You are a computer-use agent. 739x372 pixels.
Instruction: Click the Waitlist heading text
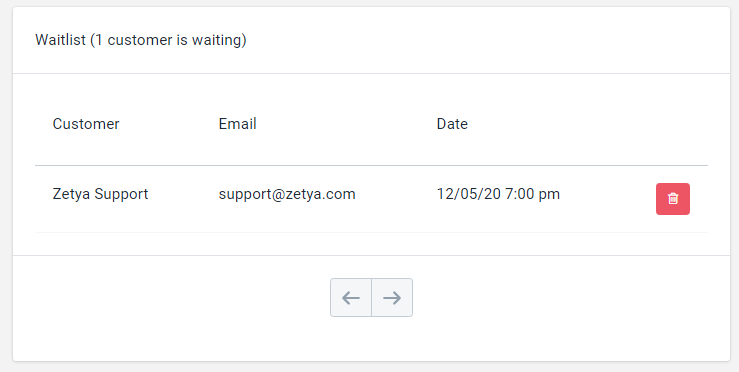click(60, 40)
